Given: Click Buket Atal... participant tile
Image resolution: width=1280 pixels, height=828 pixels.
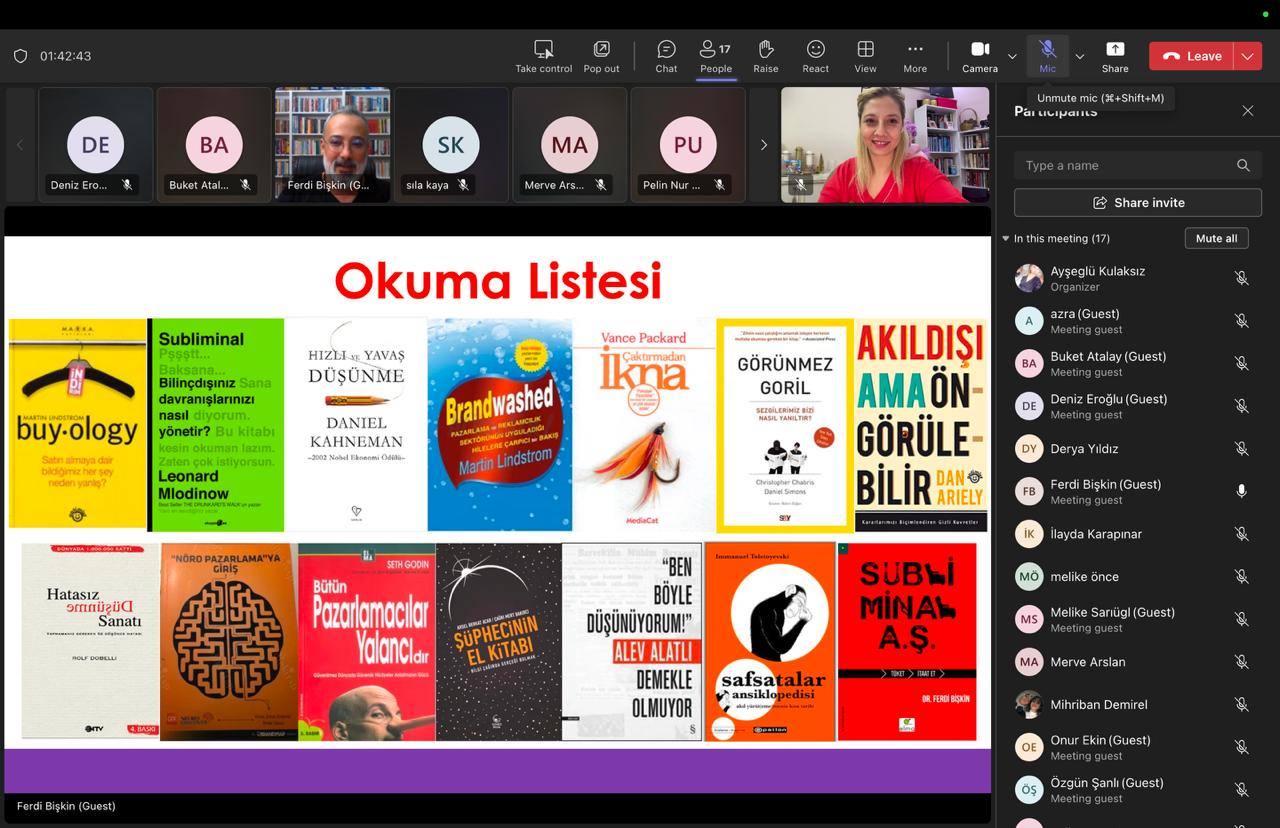Looking at the screenshot, I should [x=214, y=145].
